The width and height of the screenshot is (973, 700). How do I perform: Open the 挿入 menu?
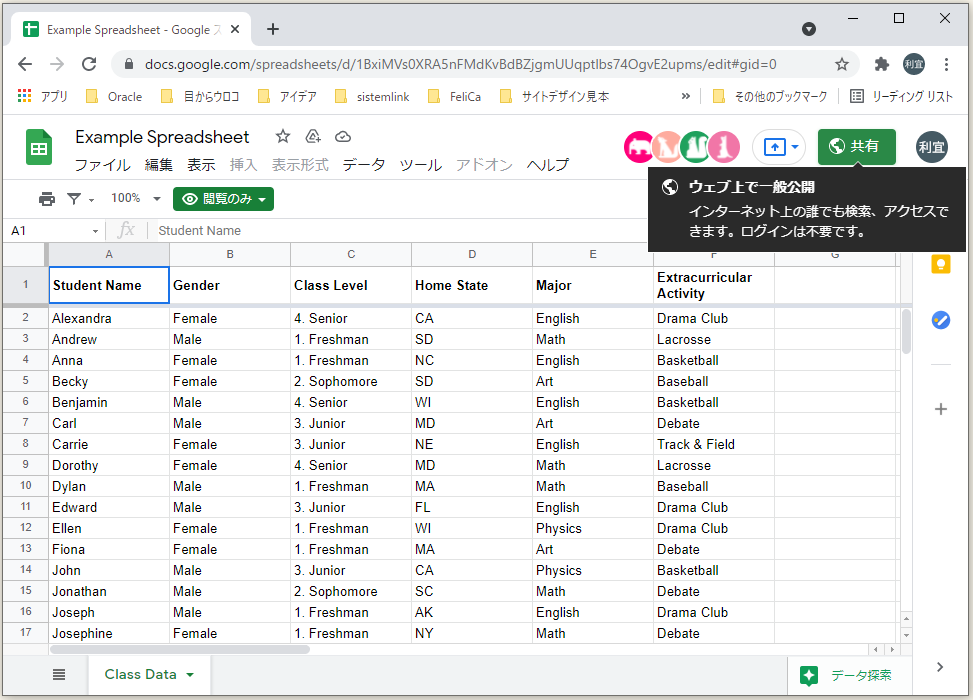(245, 165)
